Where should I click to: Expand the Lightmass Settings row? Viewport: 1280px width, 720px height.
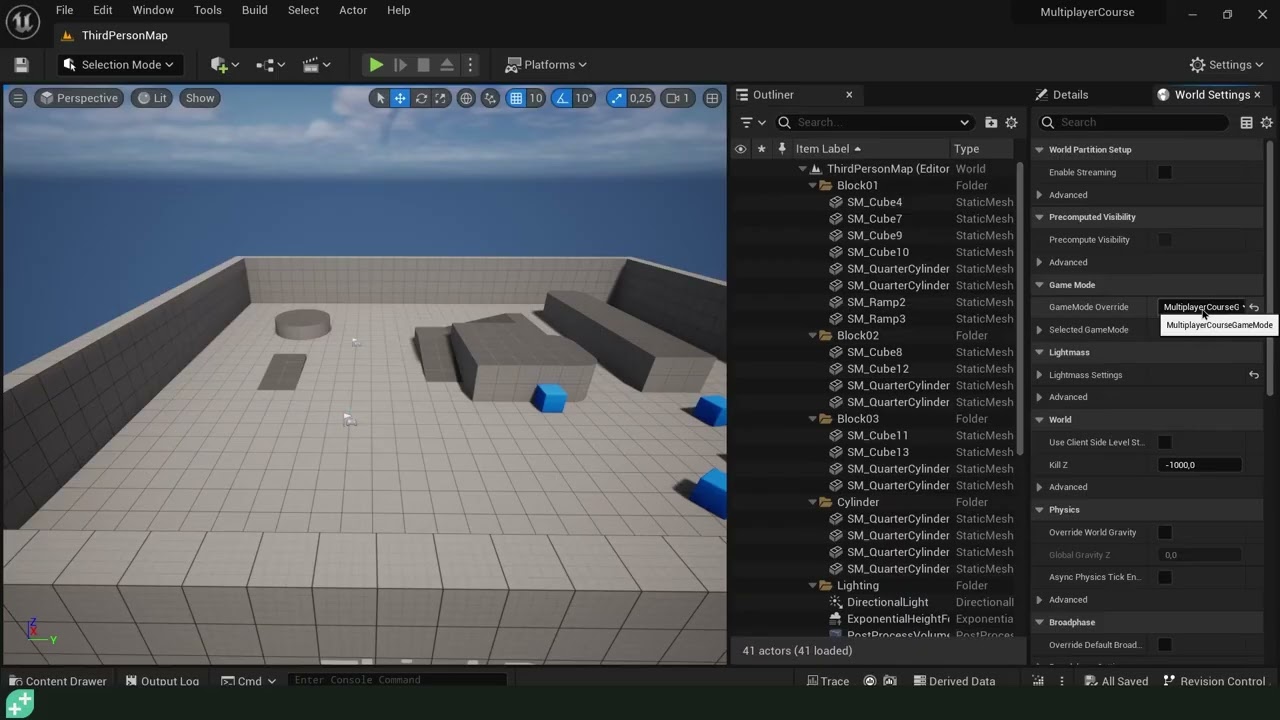pyautogui.click(x=1040, y=375)
